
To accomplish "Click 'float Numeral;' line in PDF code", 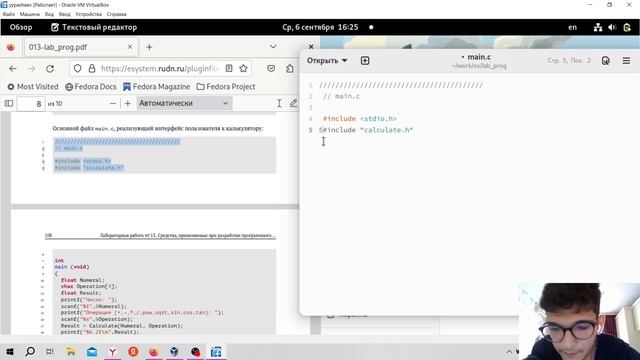I will [x=83, y=280].
